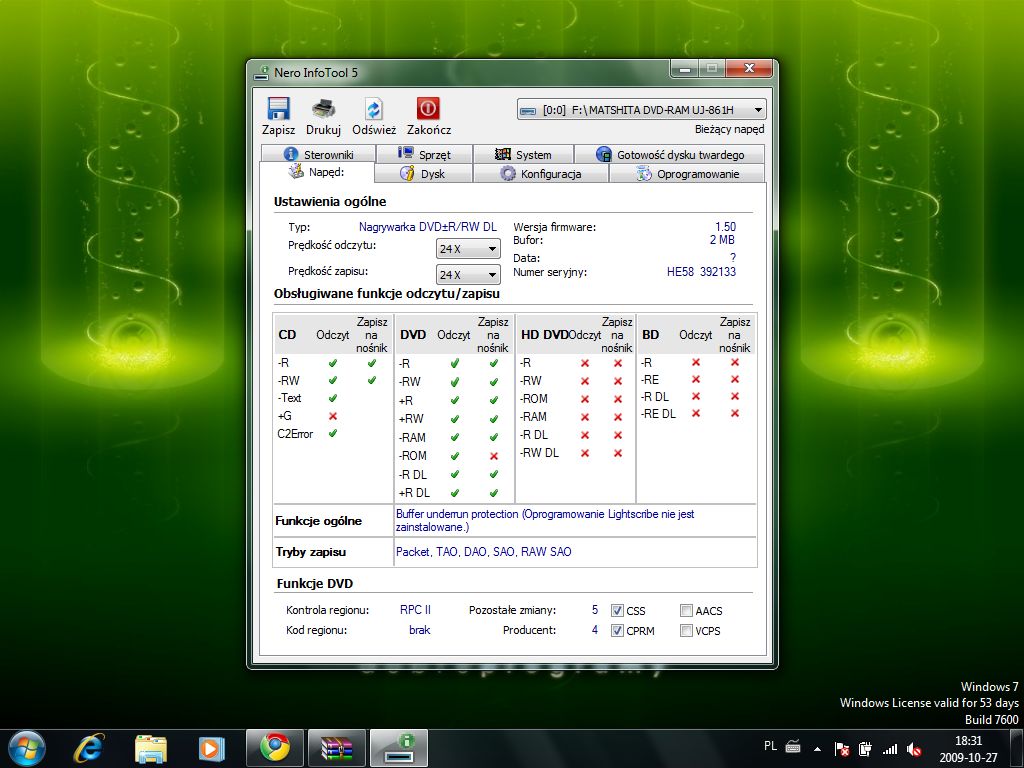The width and height of the screenshot is (1024, 768).
Task: Switch to the Dysk tab
Action: tap(423, 174)
